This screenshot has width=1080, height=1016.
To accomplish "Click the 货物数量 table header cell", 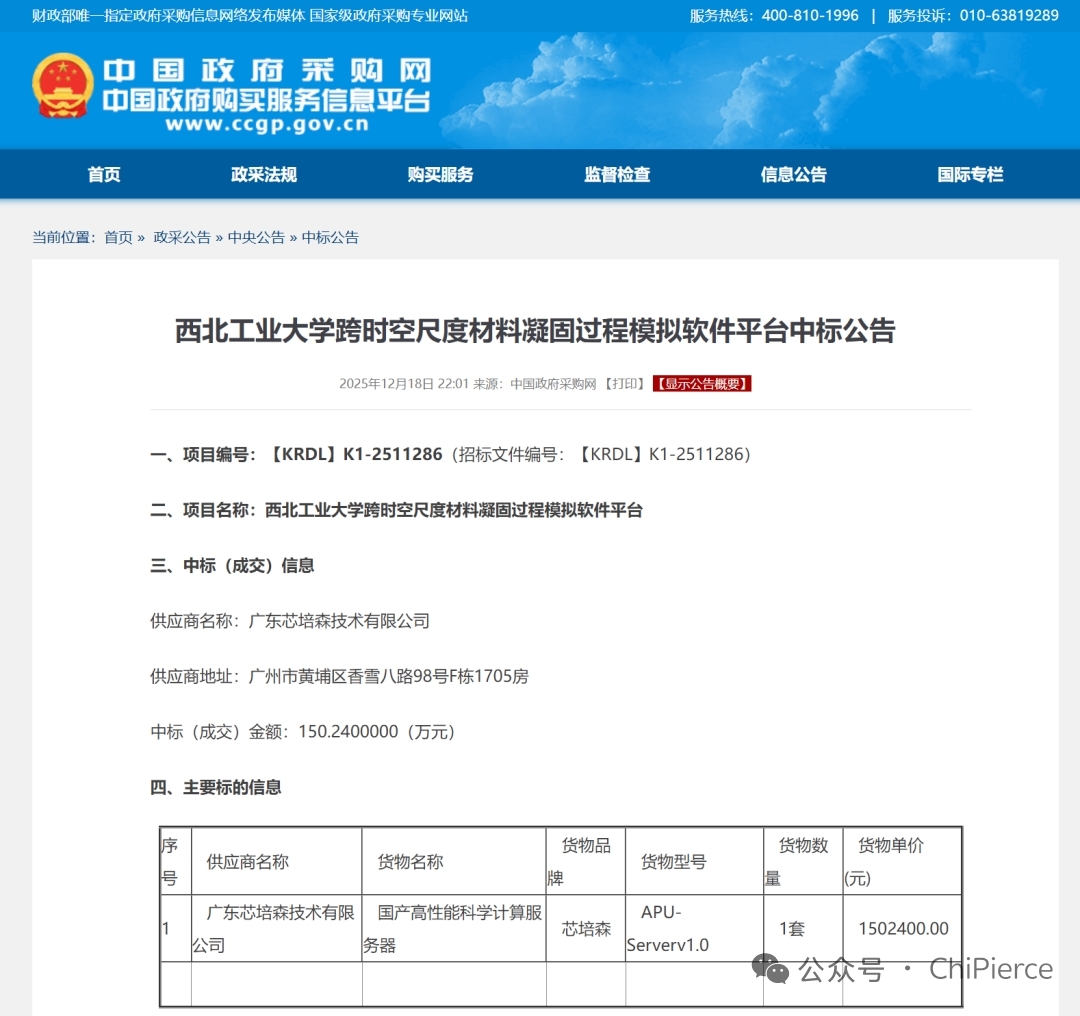I will point(803,862).
